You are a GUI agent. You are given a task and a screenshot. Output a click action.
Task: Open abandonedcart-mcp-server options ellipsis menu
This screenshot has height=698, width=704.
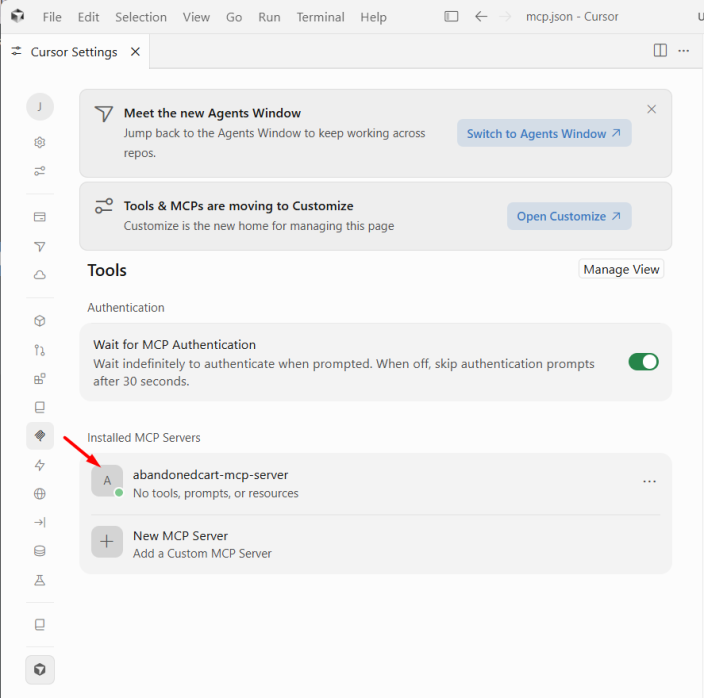pos(649,482)
